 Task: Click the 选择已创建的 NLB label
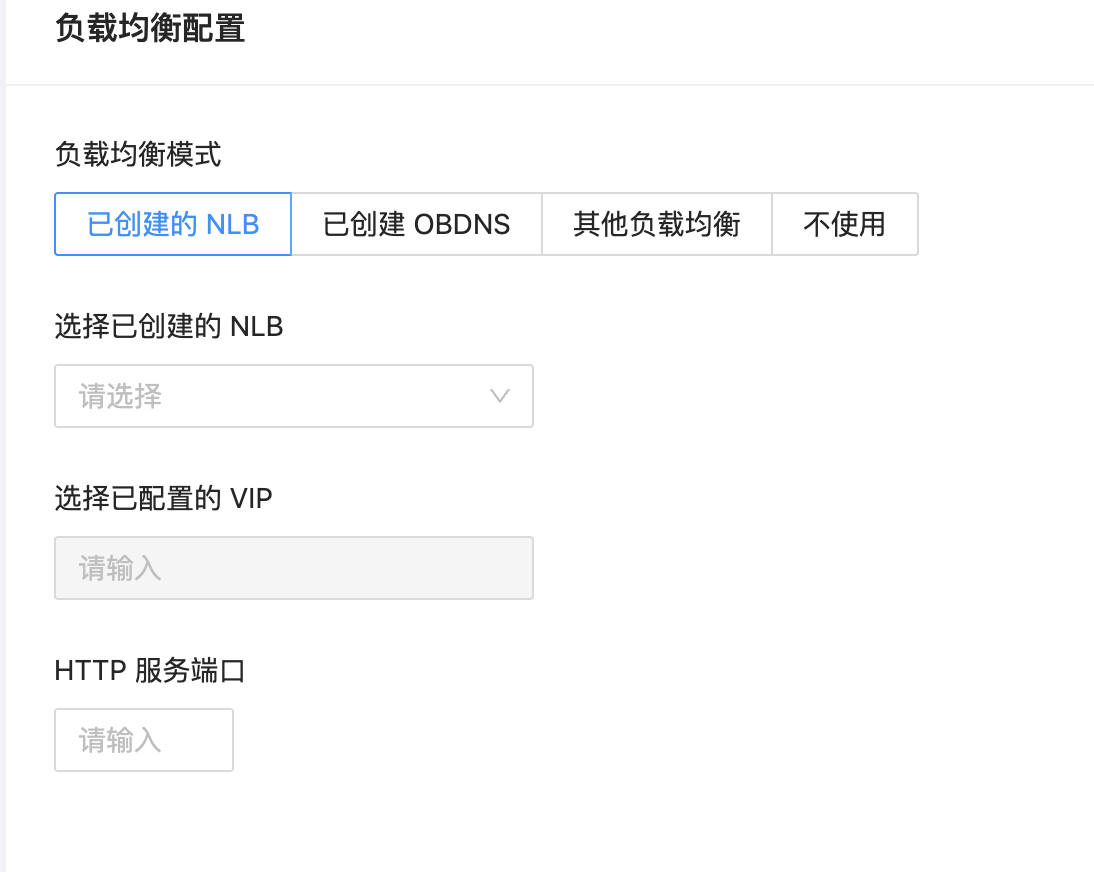click(169, 326)
